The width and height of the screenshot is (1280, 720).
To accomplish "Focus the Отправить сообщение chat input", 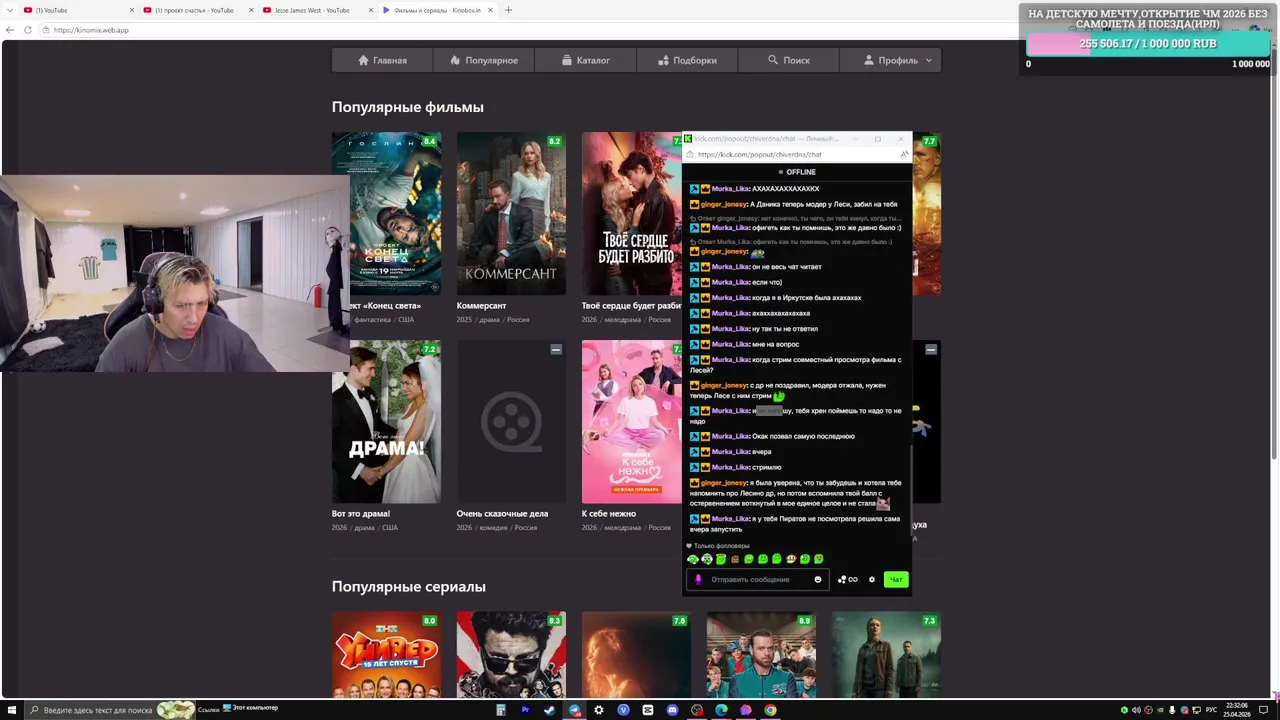I will pos(757,579).
